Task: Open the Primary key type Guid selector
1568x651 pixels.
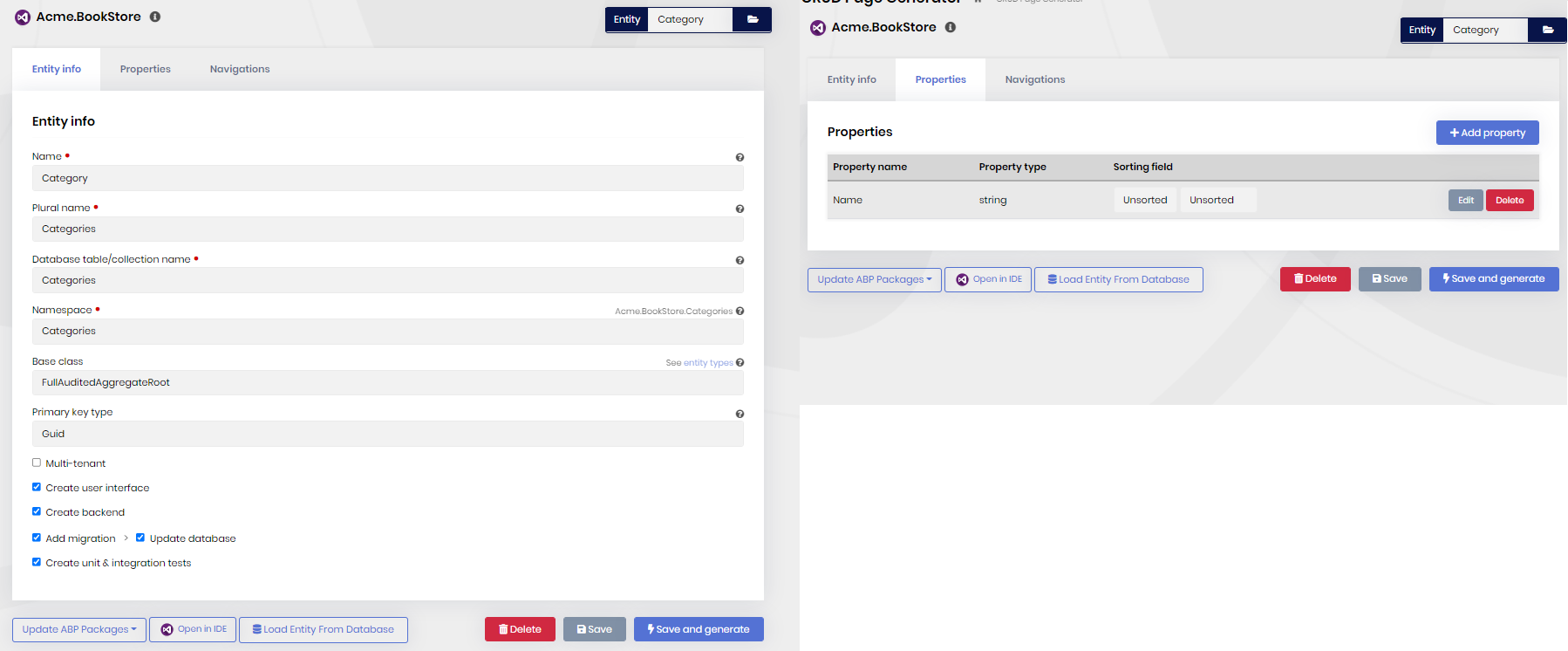Action: click(x=388, y=434)
